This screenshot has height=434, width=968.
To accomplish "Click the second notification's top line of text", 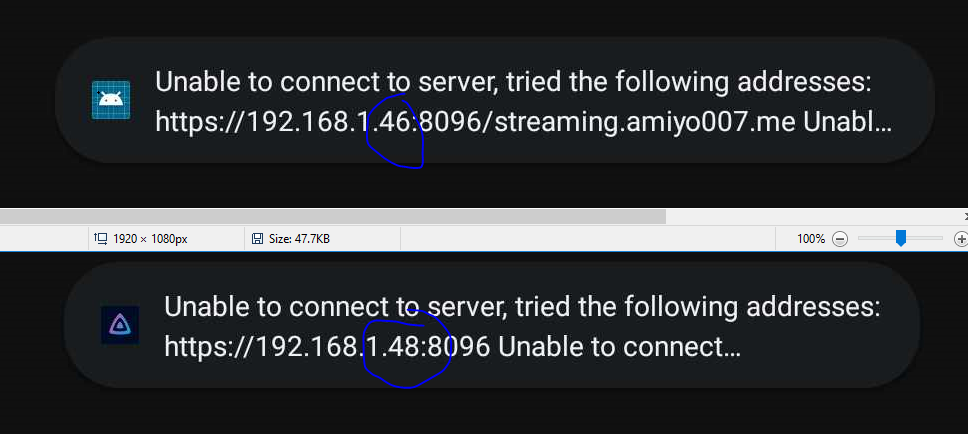I will pos(522,307).
